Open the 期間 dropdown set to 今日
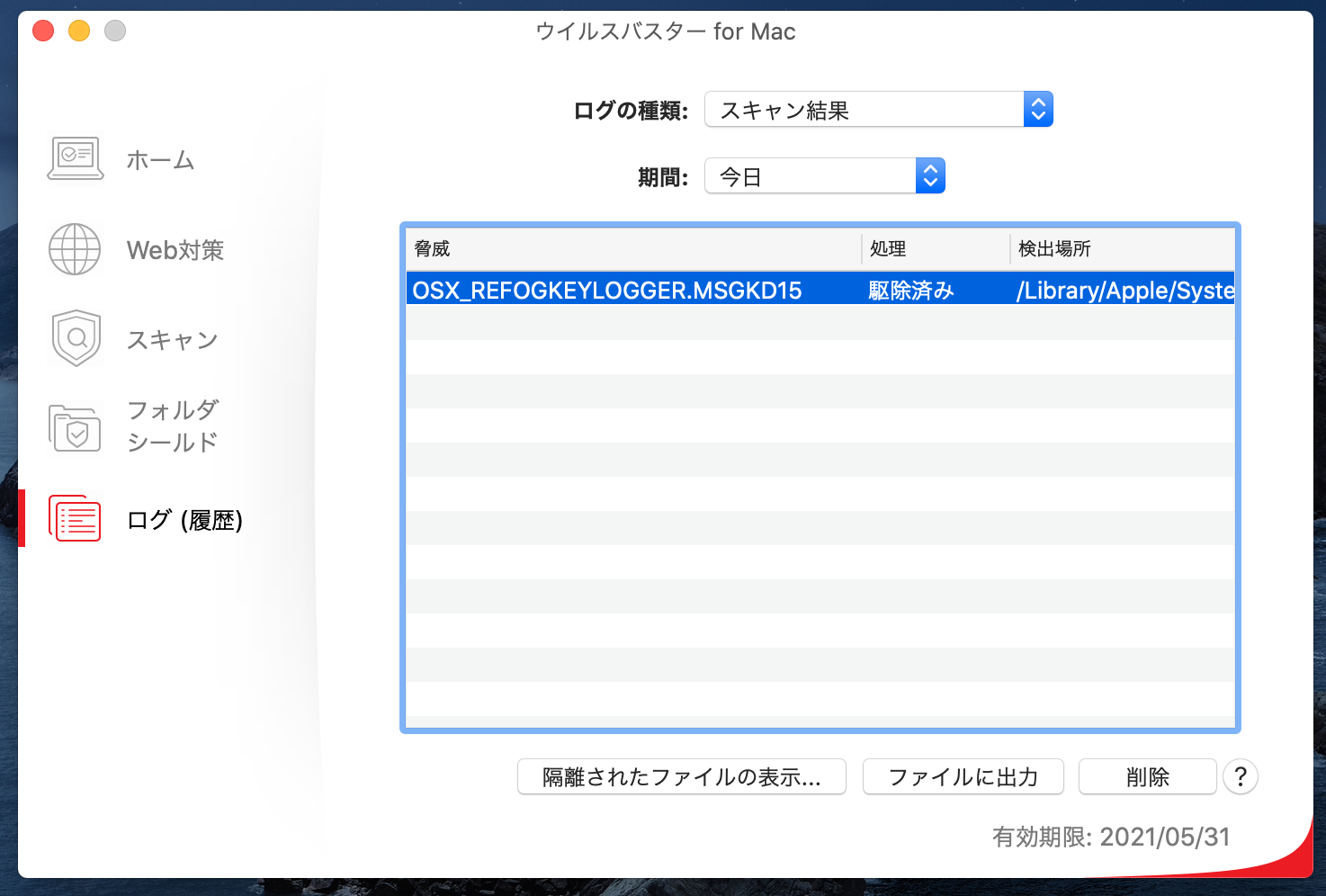The width and height of the screenshot is (1326, 896). click(824, 176)
